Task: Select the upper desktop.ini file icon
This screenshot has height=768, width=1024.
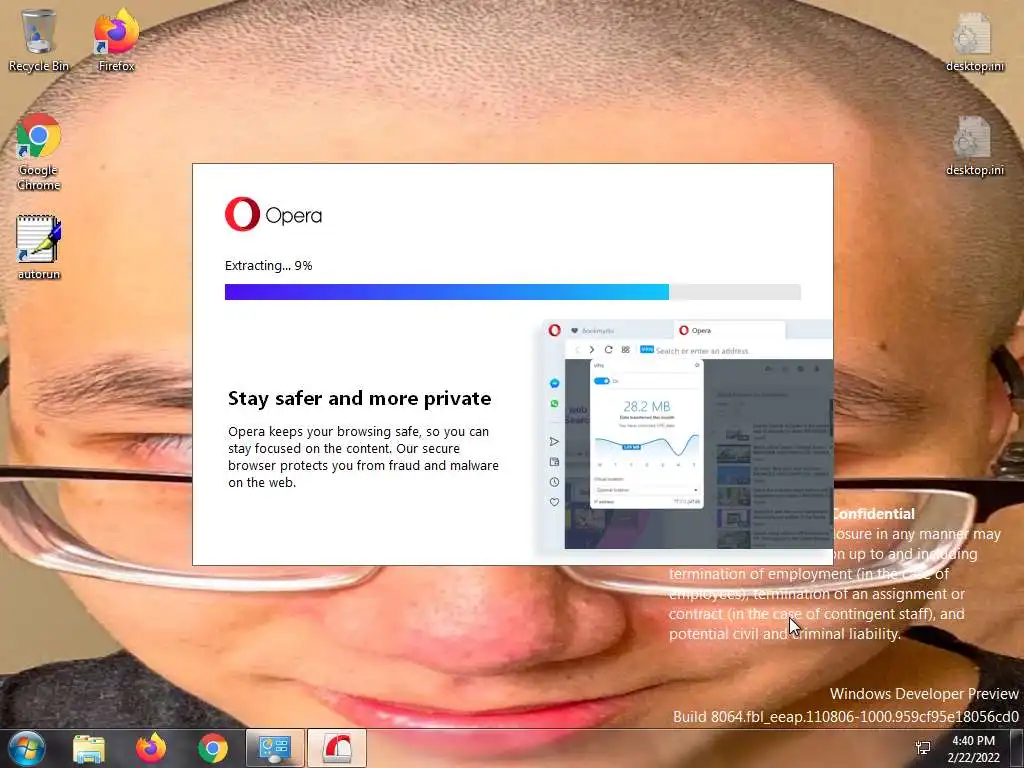Action: click(974, 40)
